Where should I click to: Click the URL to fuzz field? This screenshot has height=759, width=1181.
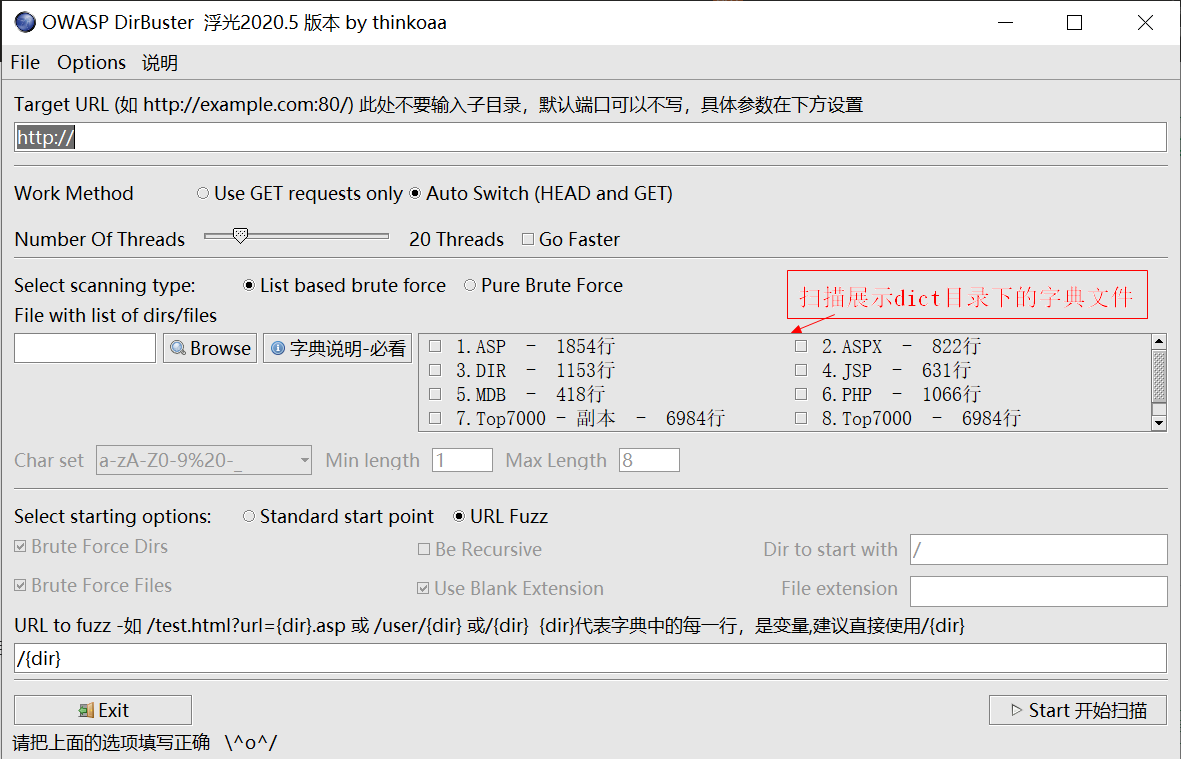click(590, 658)
